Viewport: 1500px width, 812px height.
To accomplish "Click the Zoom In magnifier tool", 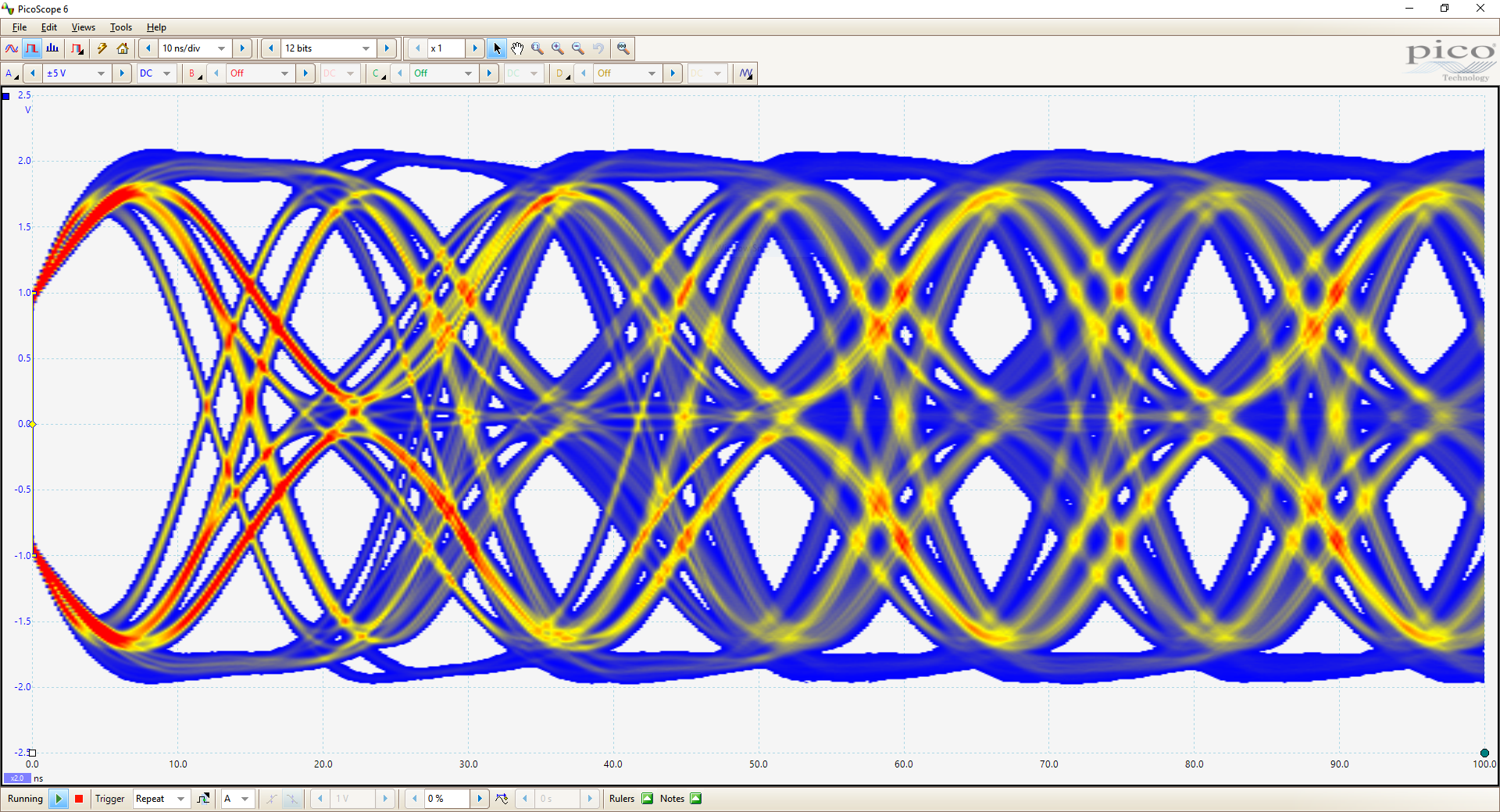I will point(557,48).
